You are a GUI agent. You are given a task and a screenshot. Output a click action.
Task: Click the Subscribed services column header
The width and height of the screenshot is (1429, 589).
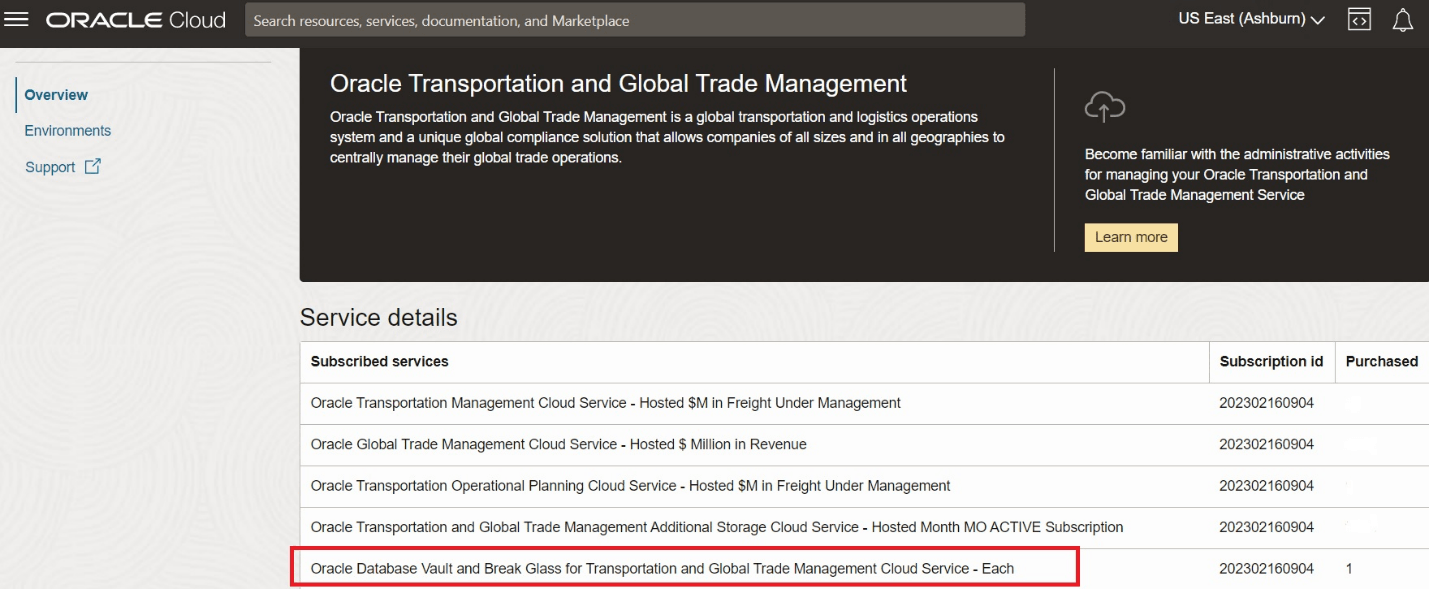[377, 361]
